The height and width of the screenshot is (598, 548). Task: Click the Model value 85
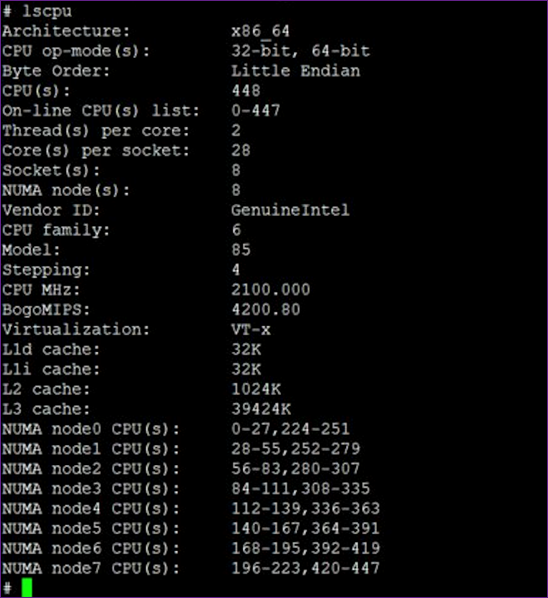point(241,250)
